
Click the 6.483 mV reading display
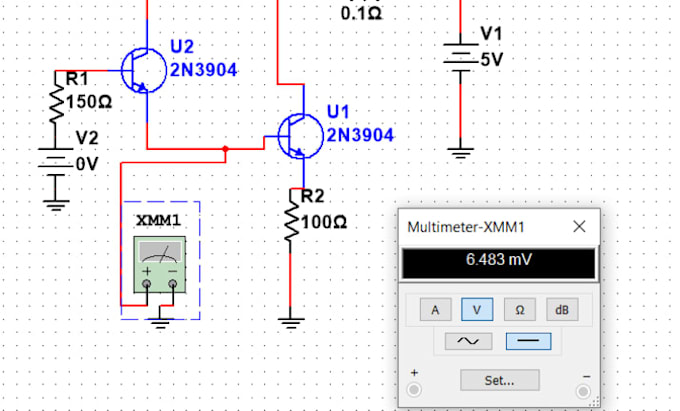point(499,263)
